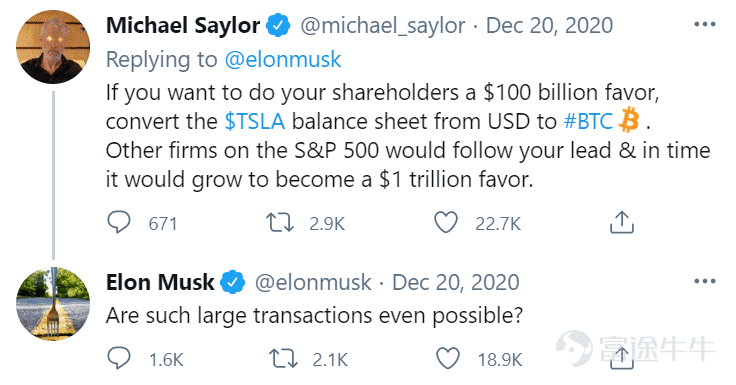The image size is (736, 385).
Task: Open the Elon Musk display name
Action: click(x=160, y=282)
